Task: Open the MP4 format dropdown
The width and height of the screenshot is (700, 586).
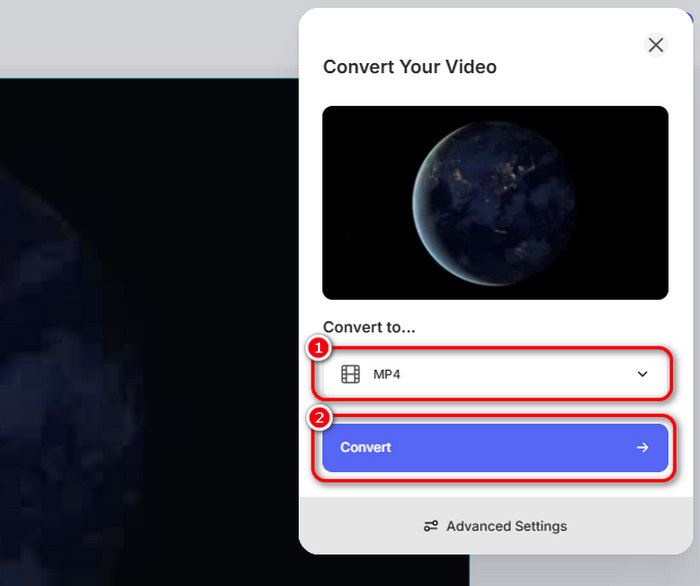Action: coord(495,374)
